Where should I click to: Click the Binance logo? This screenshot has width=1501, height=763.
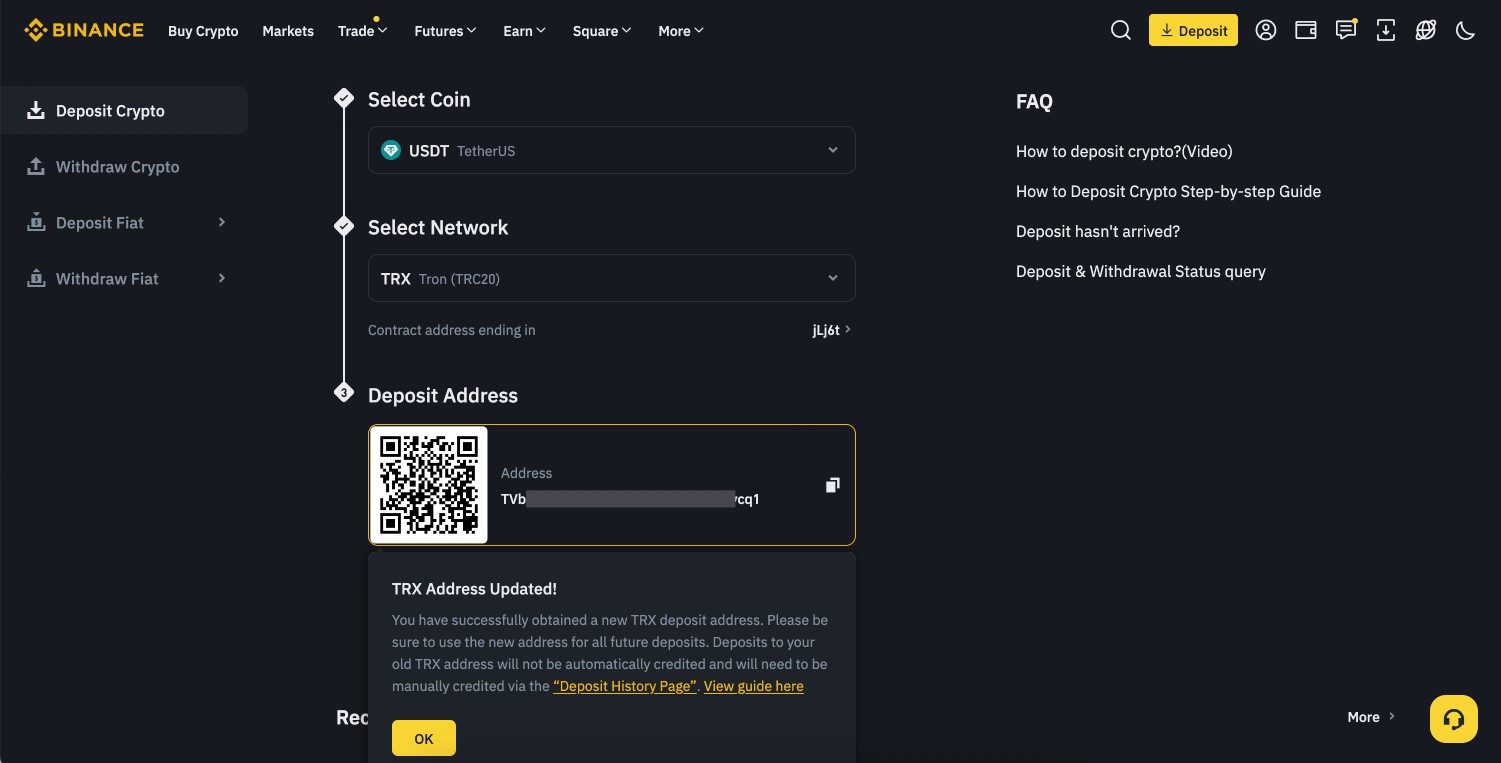(x=84, y=30)
